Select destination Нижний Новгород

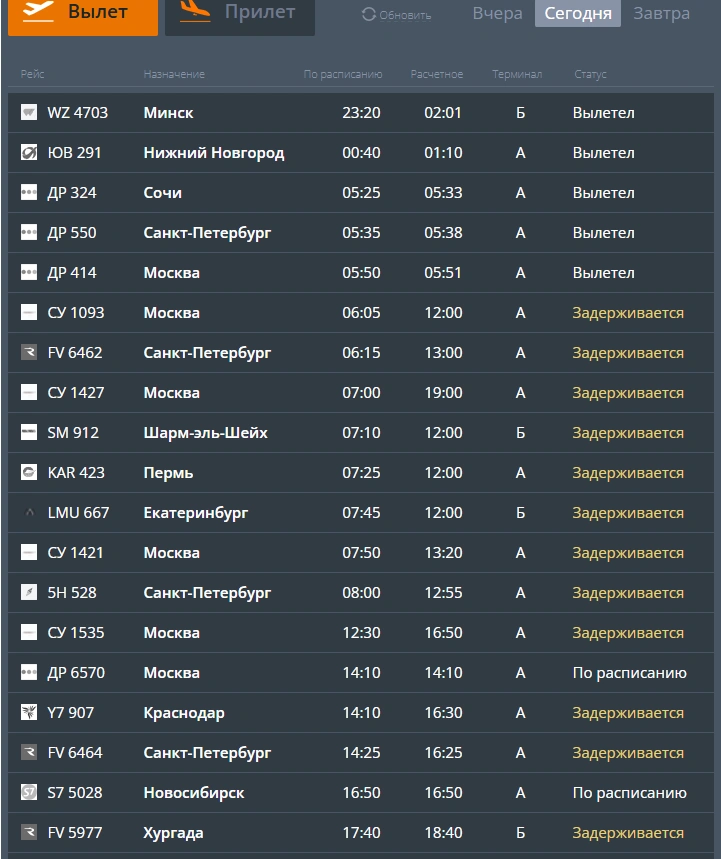coord(214,152)
